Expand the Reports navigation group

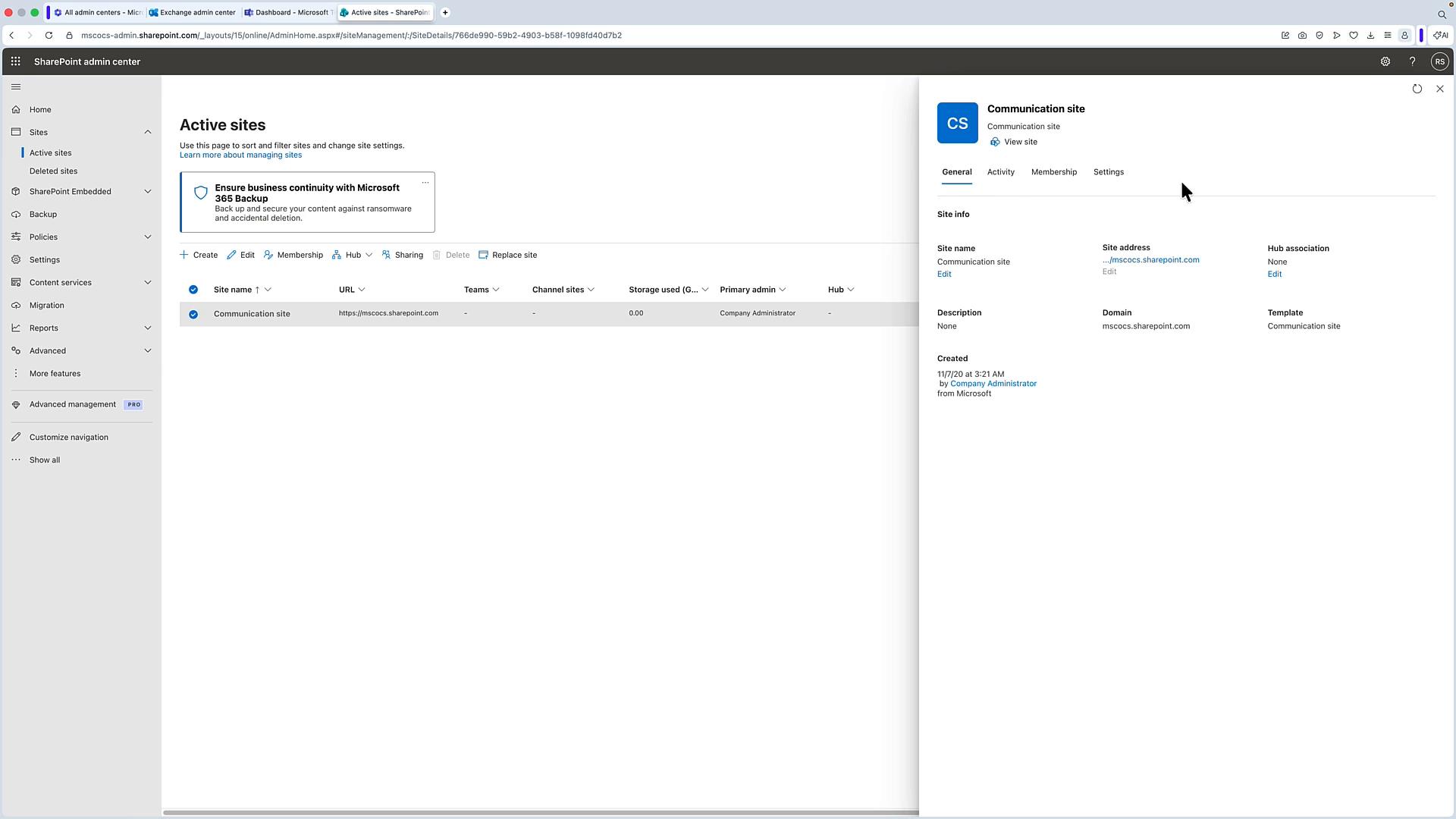(x=147, y=328)
